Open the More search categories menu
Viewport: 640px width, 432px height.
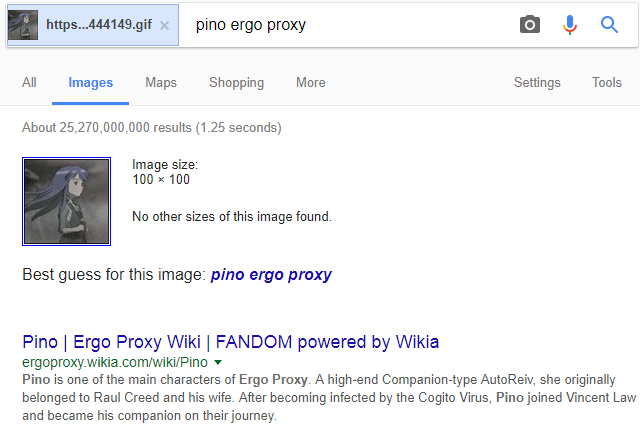311,83
